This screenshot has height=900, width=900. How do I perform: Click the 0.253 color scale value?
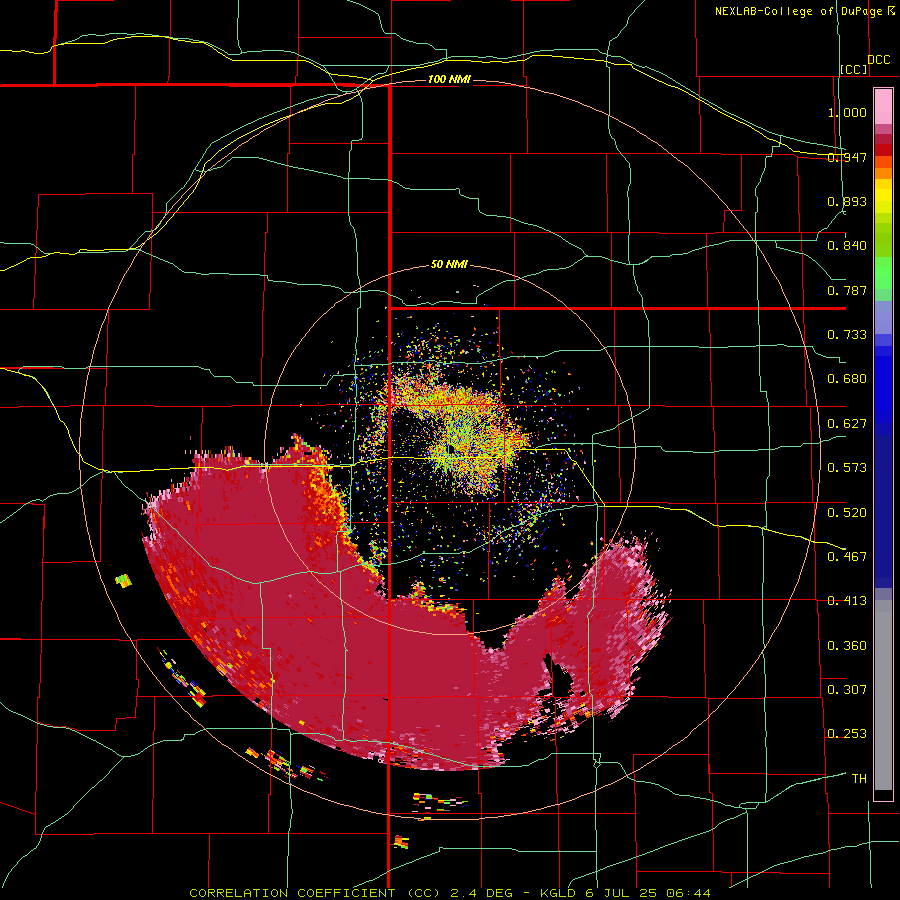click(x=847, y=734)
